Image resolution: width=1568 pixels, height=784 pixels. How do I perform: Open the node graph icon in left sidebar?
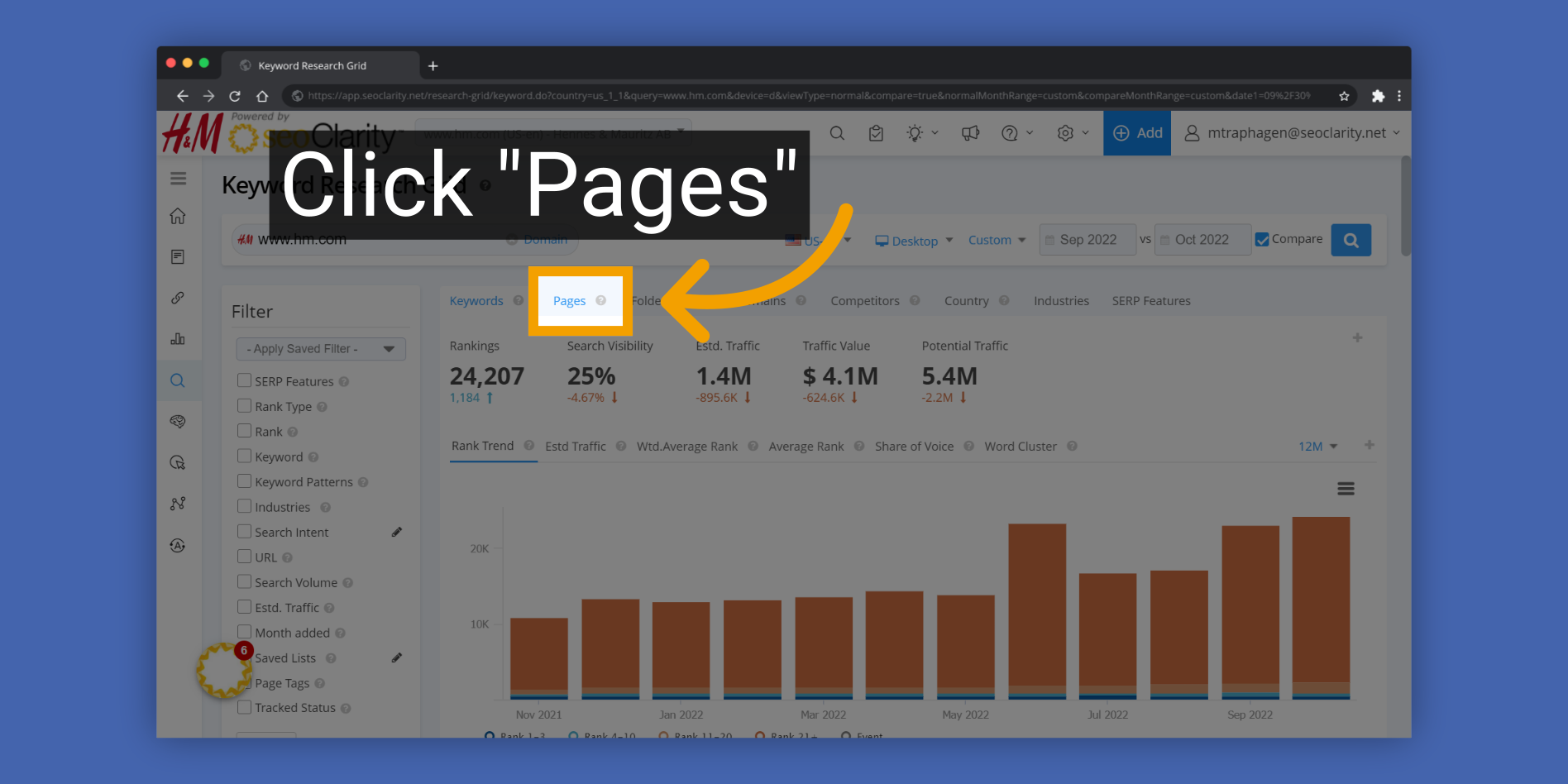(x=178, y=504)
